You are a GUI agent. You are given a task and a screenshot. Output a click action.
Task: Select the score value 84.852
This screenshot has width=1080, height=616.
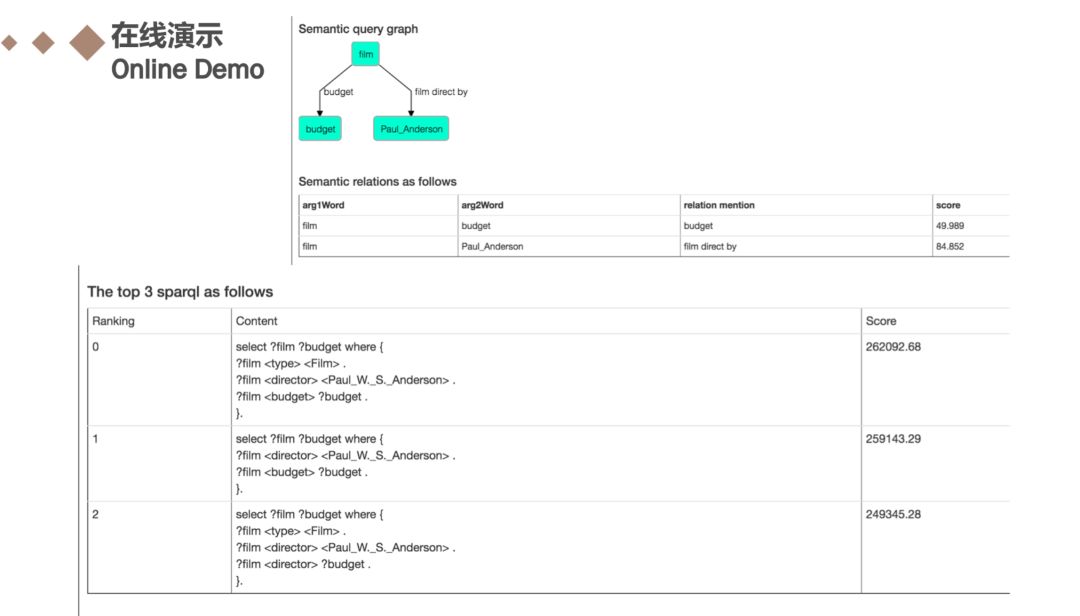(x=949, y=246)
